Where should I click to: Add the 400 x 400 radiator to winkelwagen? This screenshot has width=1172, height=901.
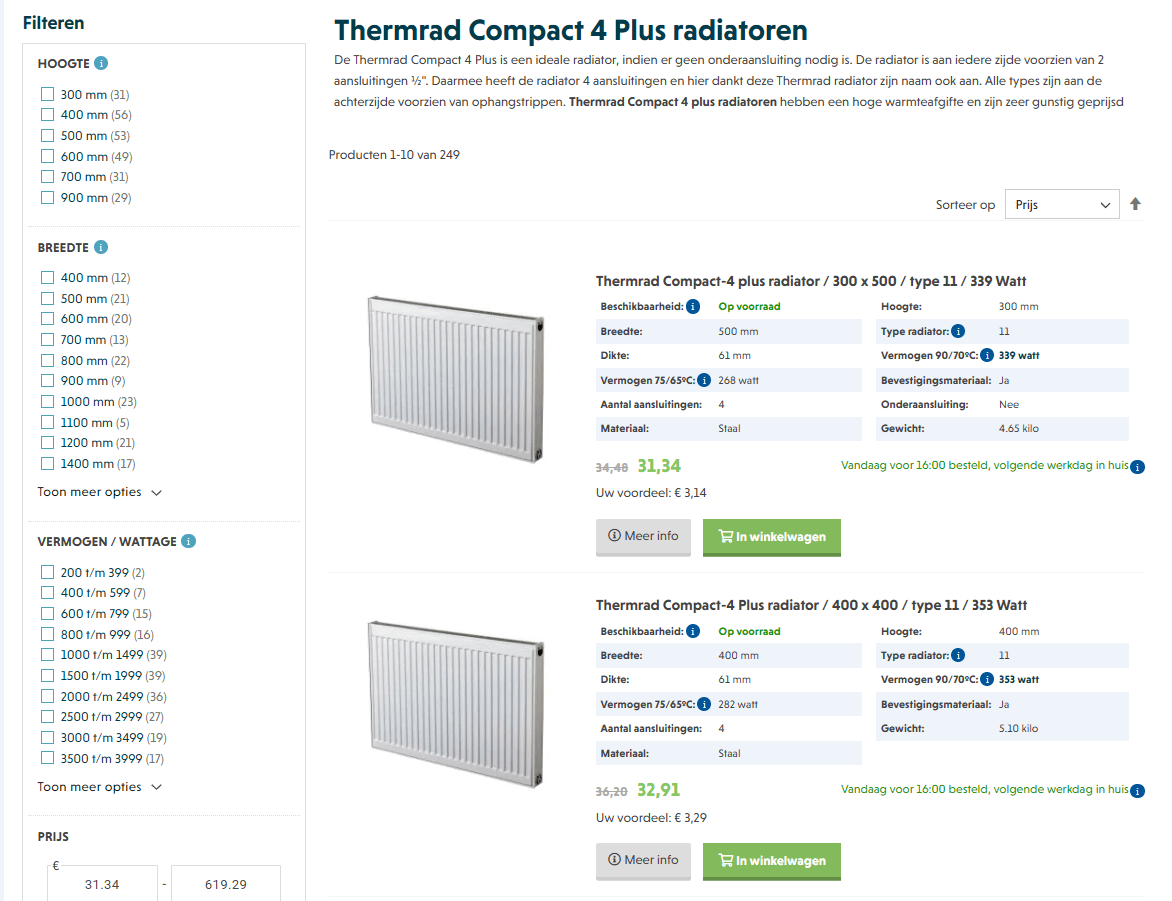point(771,861)
